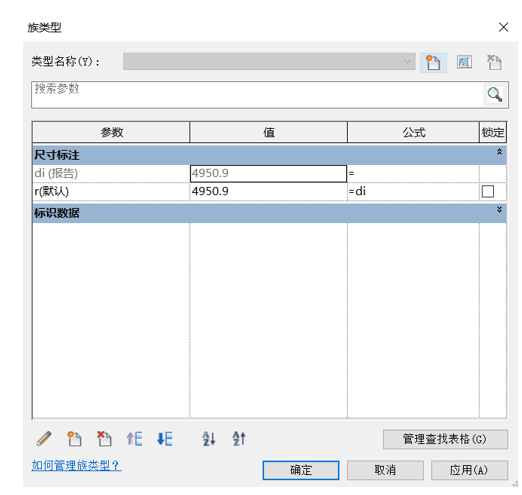This screenshot has width=522, height=495.
Task: Open the 管理查找表格(G) button
Action: tap(445, 439)
